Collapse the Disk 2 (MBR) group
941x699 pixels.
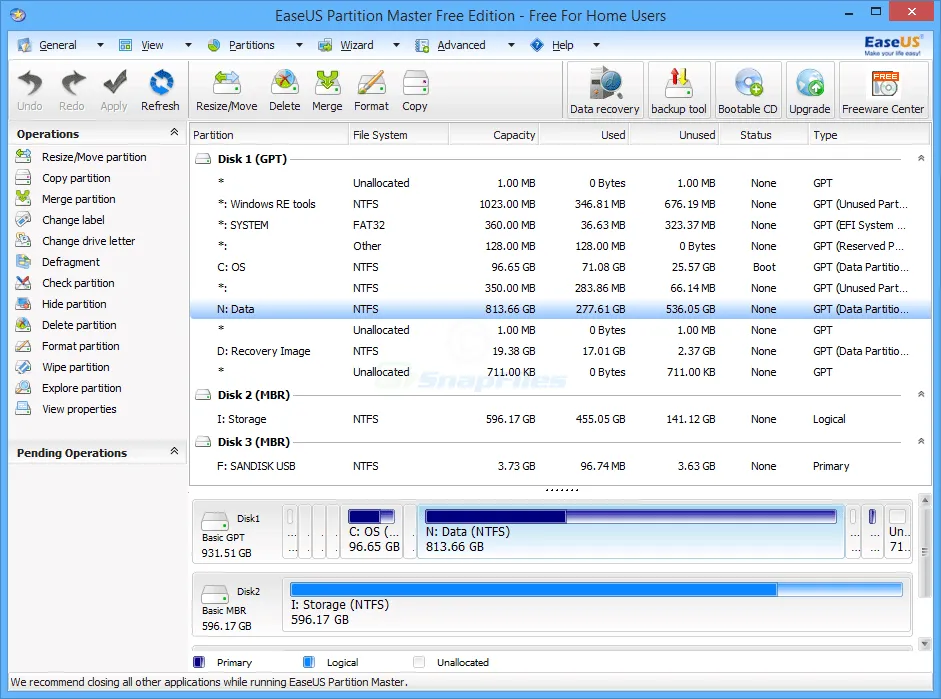pyautogui.click(x=921, y=394)
